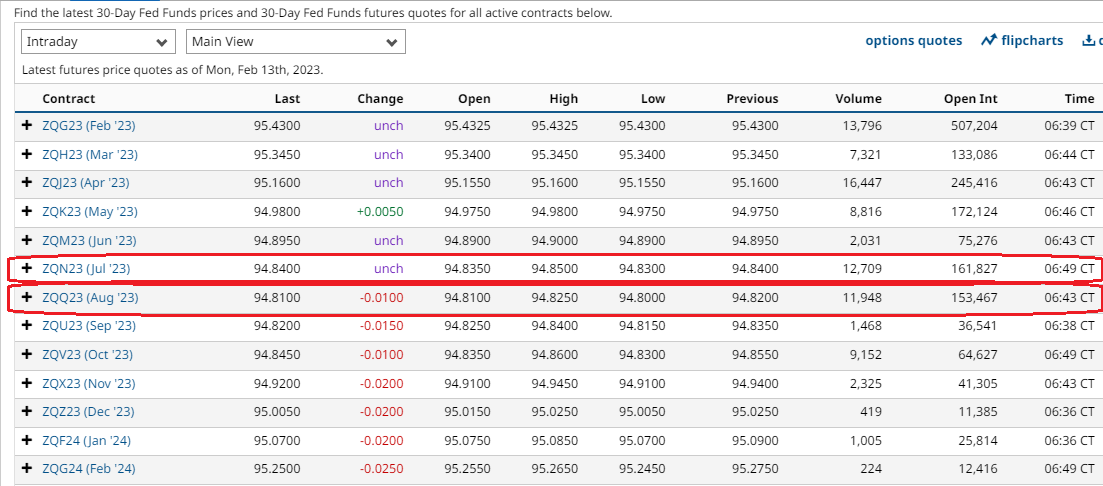Viewport: 1103px width, 486px height.
Task: Sort table by Last column header
Action: click(287, 99)
